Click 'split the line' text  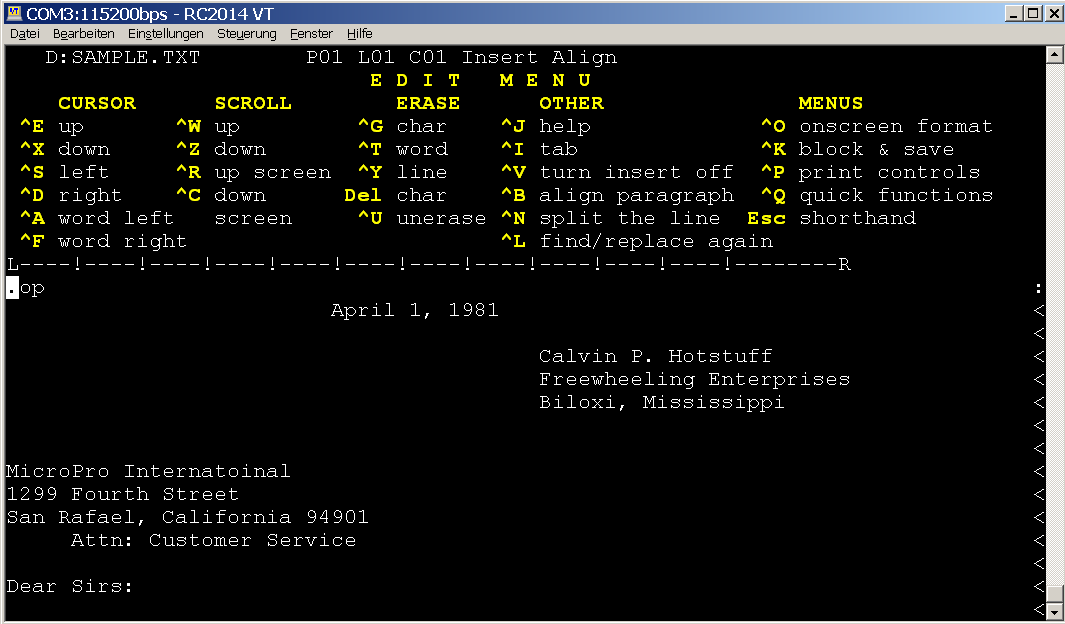click(630, 219)
